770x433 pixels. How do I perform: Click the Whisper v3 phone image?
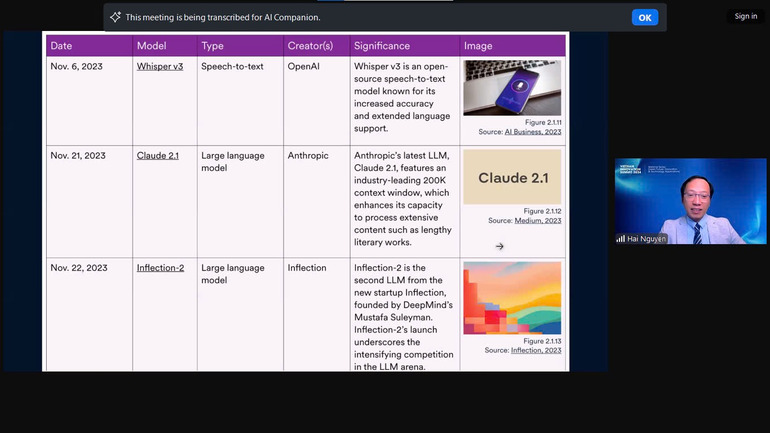click(x=511, y=88)
